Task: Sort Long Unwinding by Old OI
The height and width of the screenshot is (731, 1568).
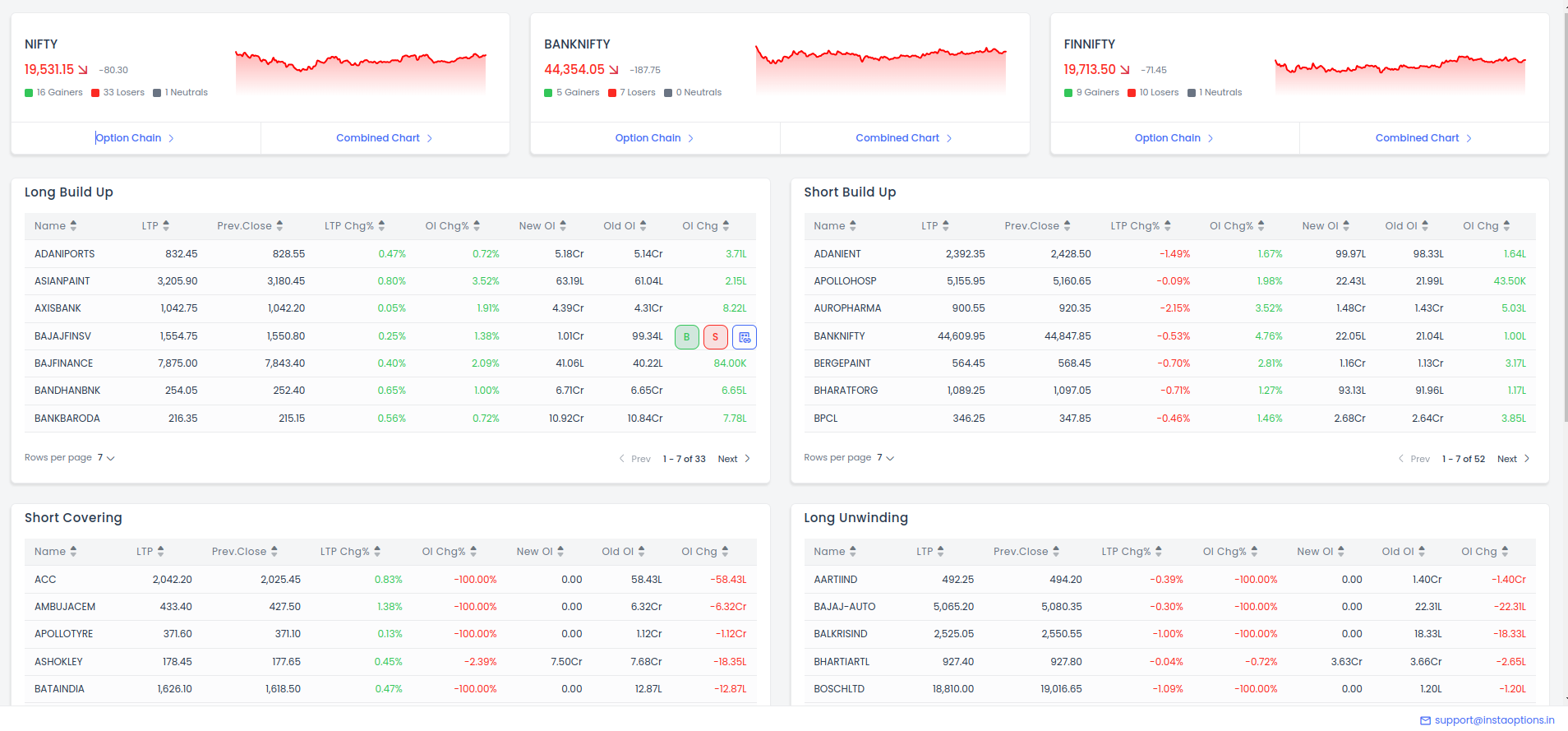Action: click(x=1403, y=552)
